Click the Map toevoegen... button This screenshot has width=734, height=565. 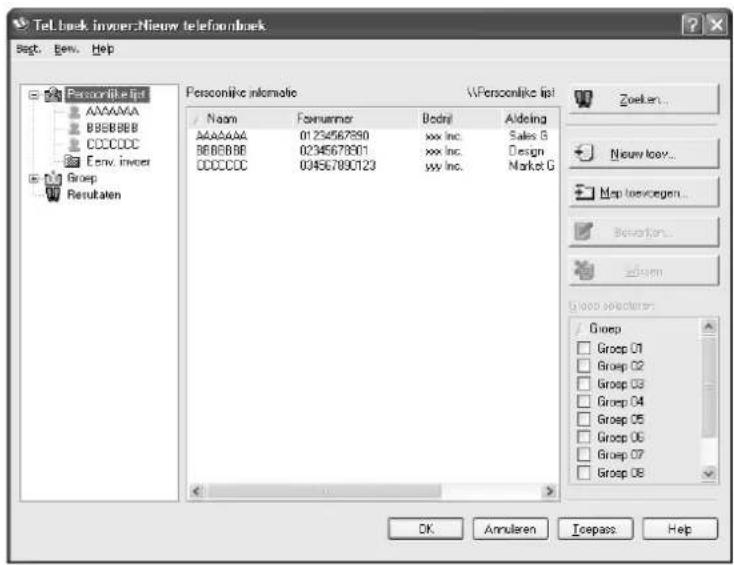(644, 192)
